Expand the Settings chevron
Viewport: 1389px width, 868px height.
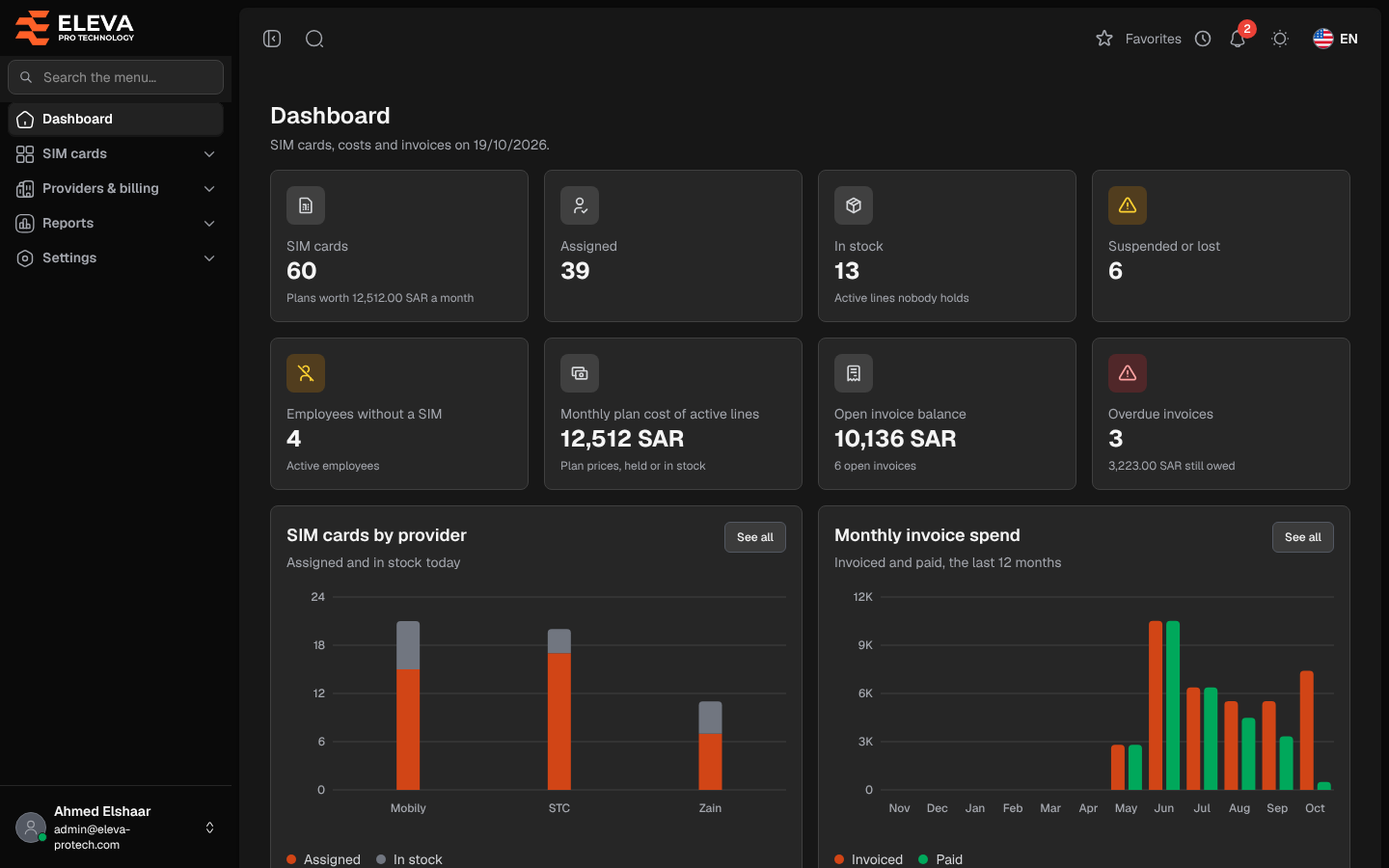[209, 258]
